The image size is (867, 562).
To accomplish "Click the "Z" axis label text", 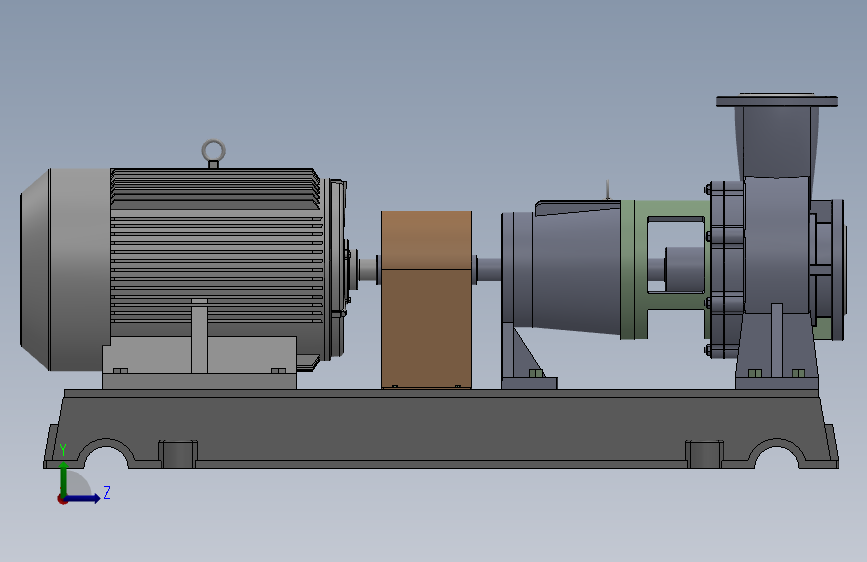I will tap(107, 492).
